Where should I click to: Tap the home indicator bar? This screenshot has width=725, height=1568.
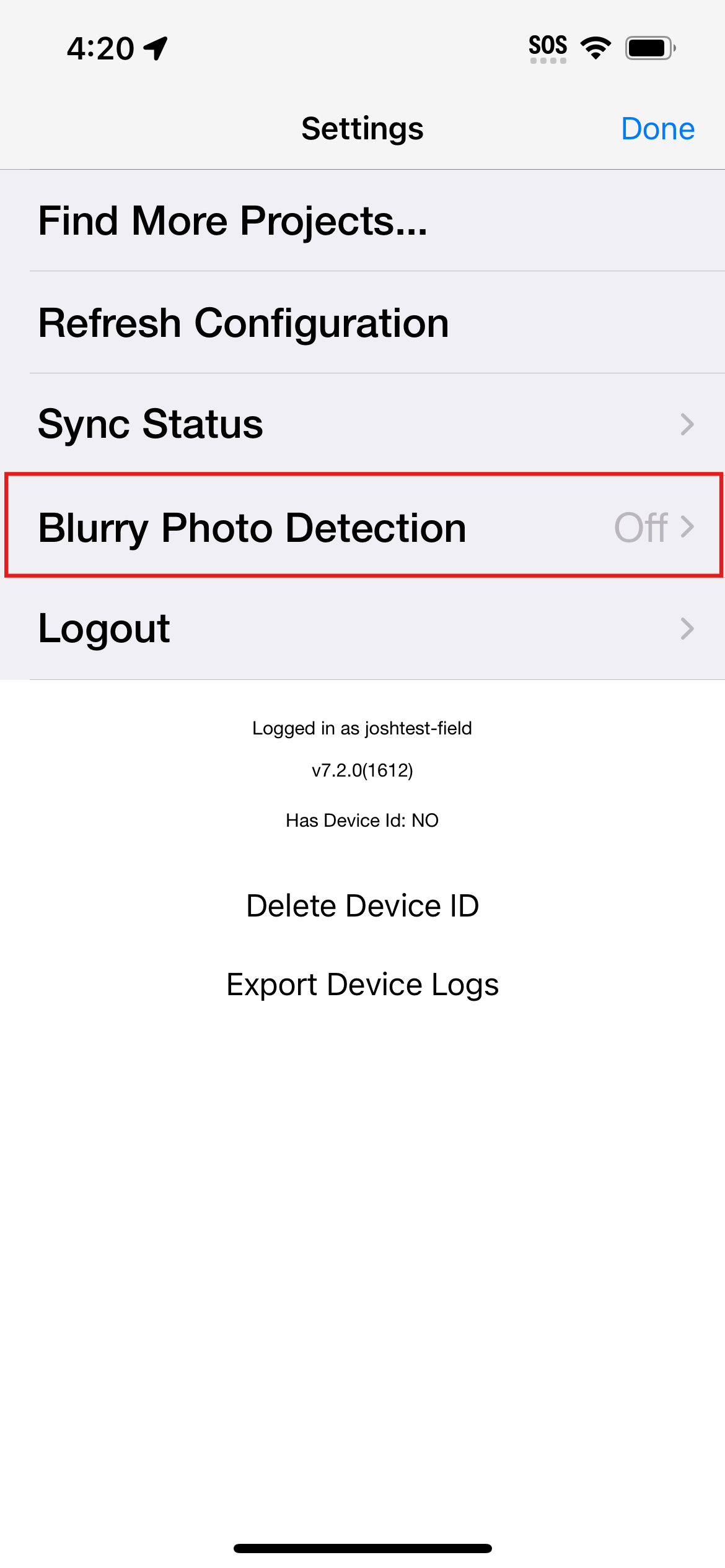[x=362, y=1548]
